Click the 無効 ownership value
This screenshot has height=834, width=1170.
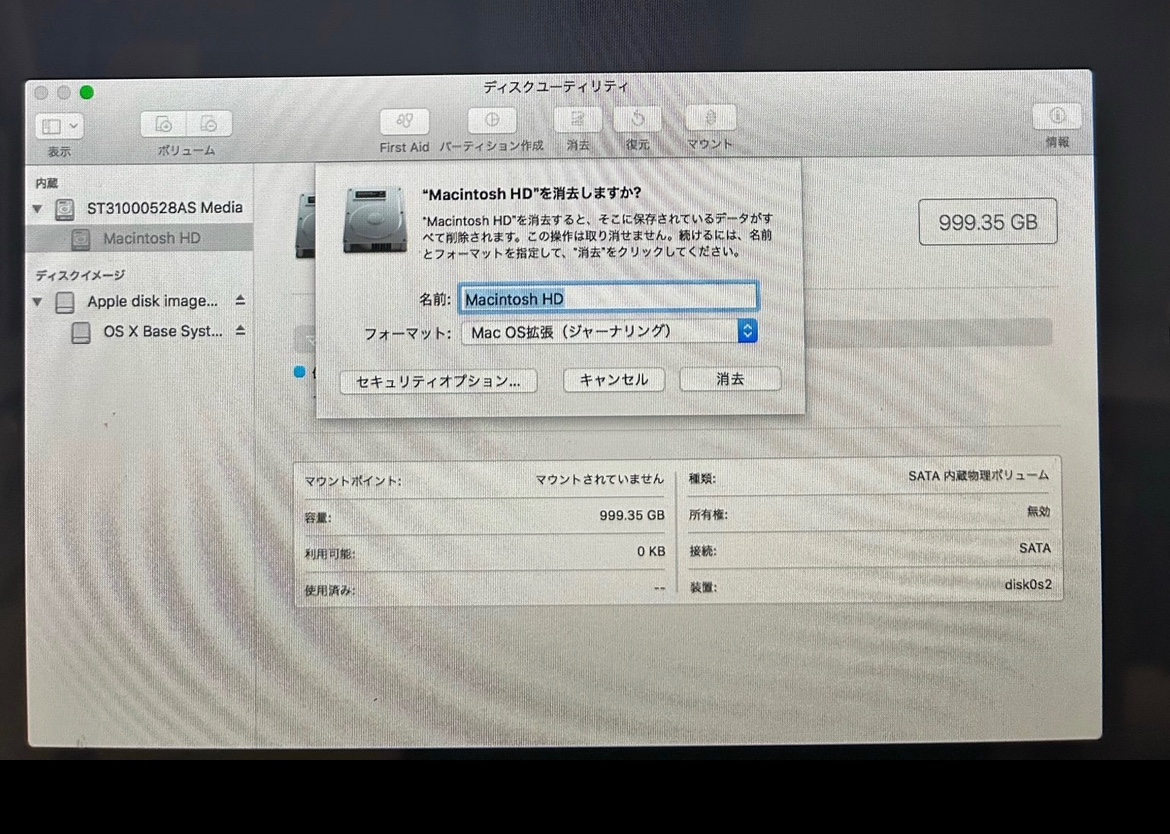(1038, 512)
